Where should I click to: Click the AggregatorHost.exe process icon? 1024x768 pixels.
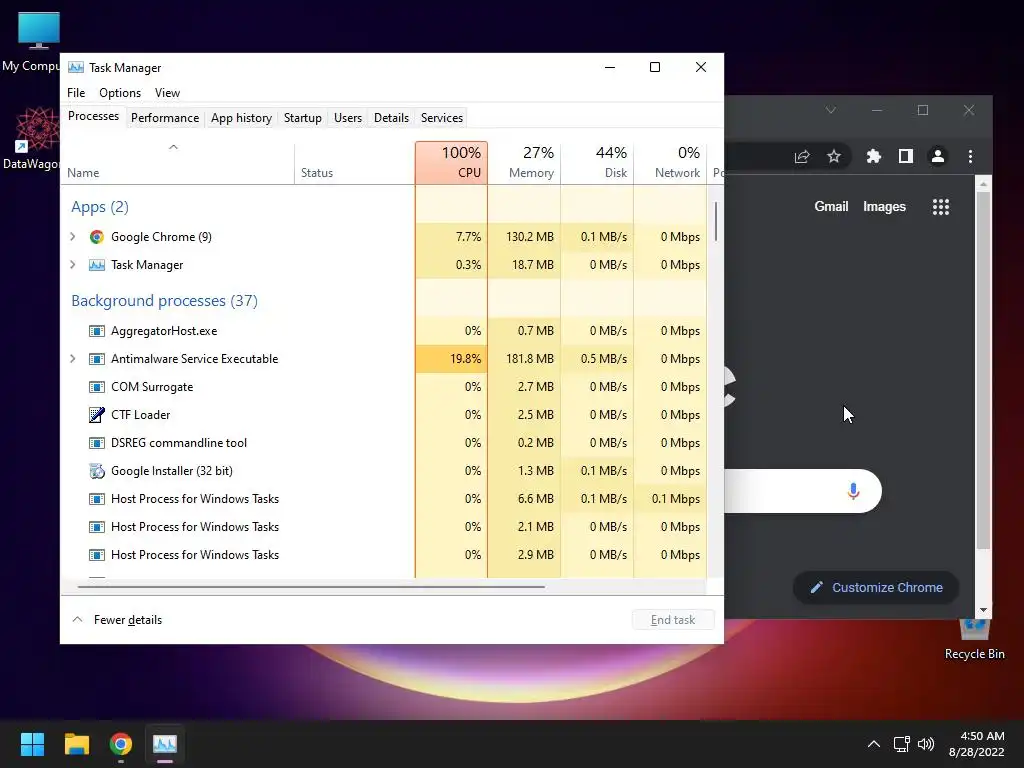tap(97, 331)
